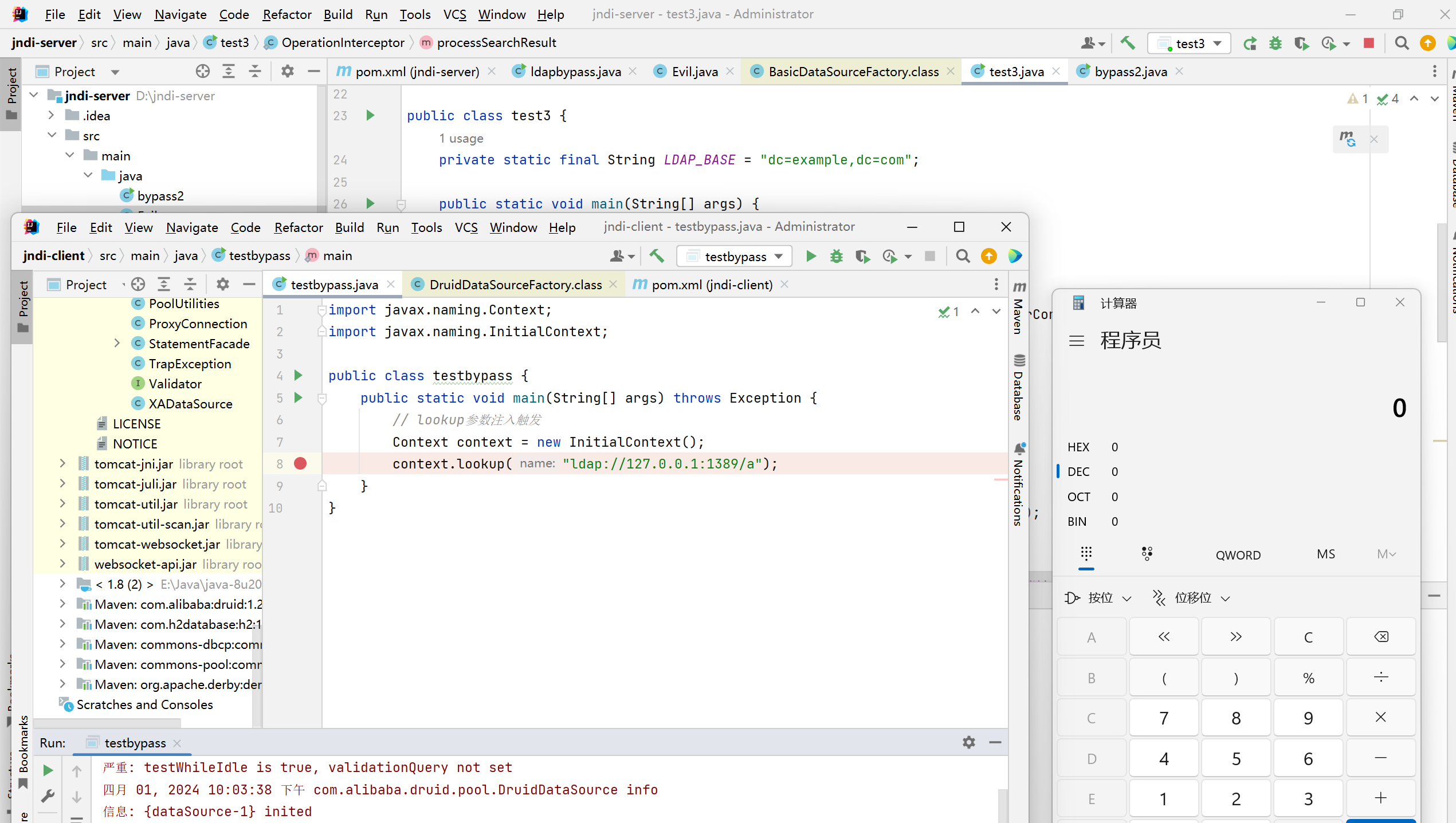Switch to BasicDataSourceFactory.class tab
The width and height of the screenshot is (1456, 823).
click(x=853, y=72)
